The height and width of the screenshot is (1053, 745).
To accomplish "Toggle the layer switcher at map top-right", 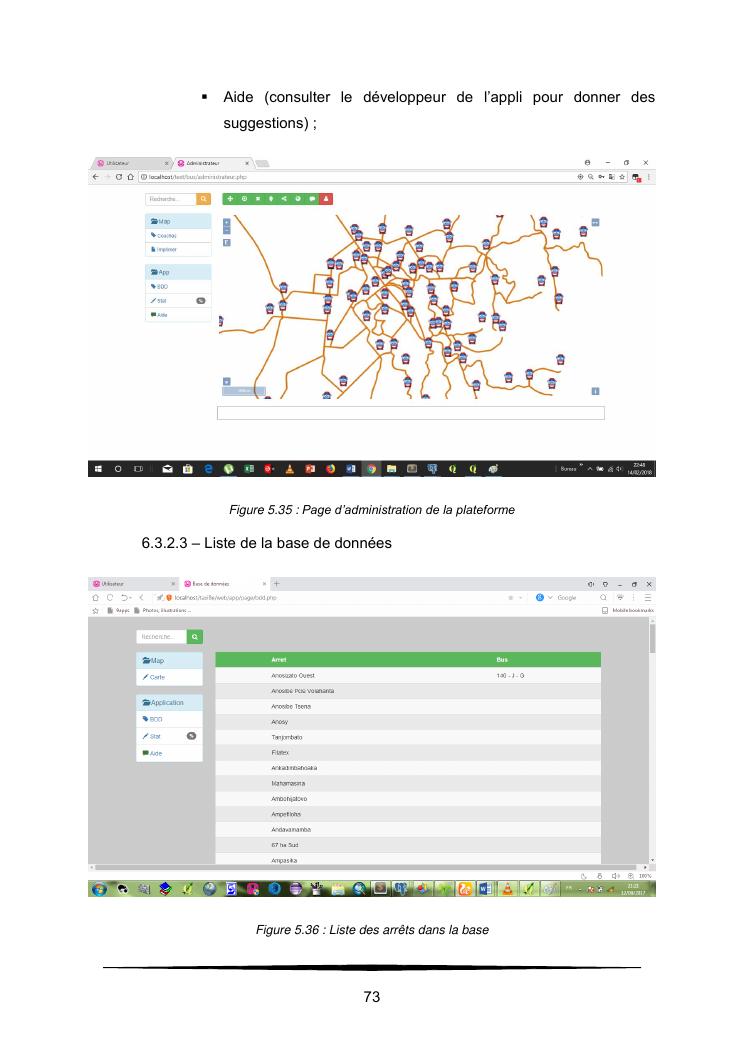I will pyautogui.click(x=595, y=222).
